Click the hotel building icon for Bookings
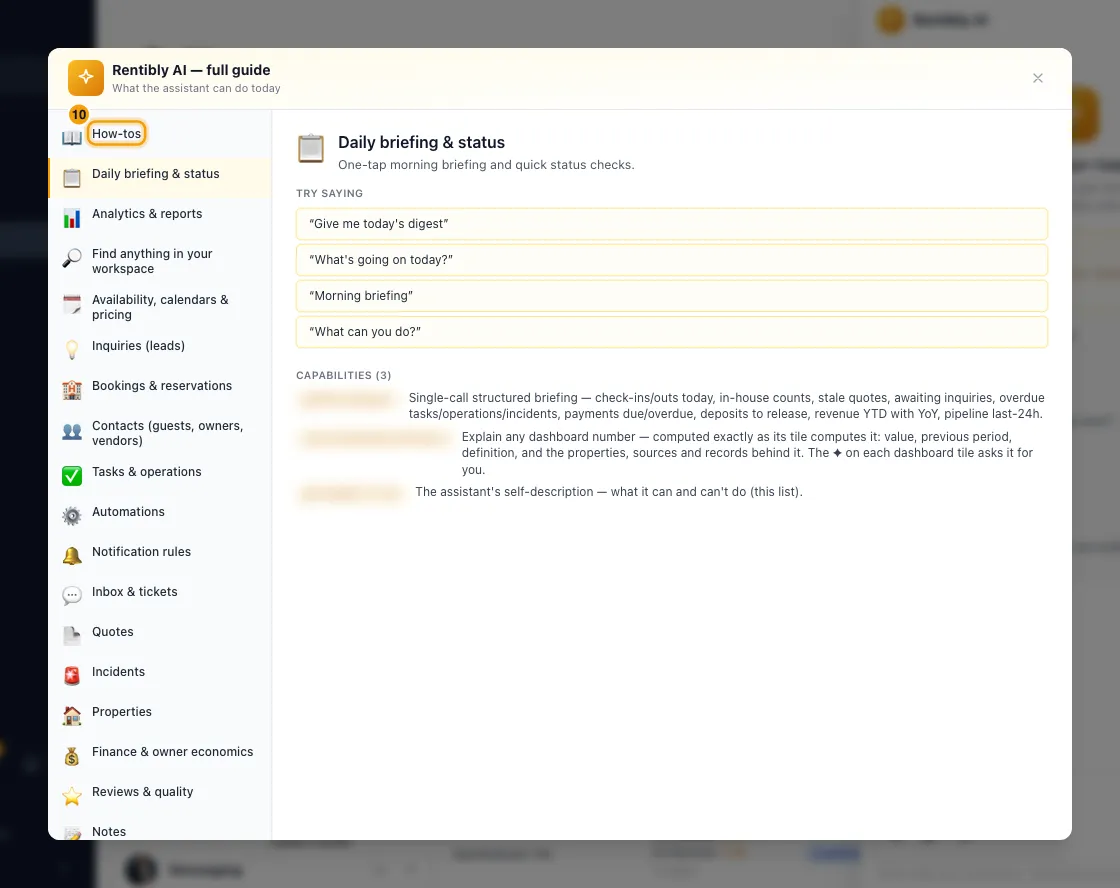 (x=71, y=389)
